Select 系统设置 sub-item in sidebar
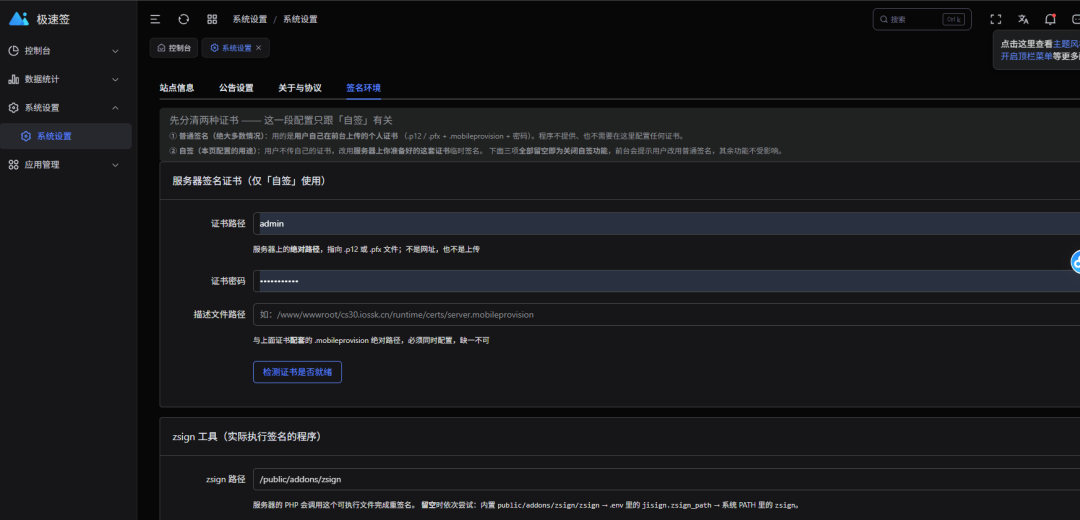Screen dimensions: 1080x520 click(x=65, y=136)
